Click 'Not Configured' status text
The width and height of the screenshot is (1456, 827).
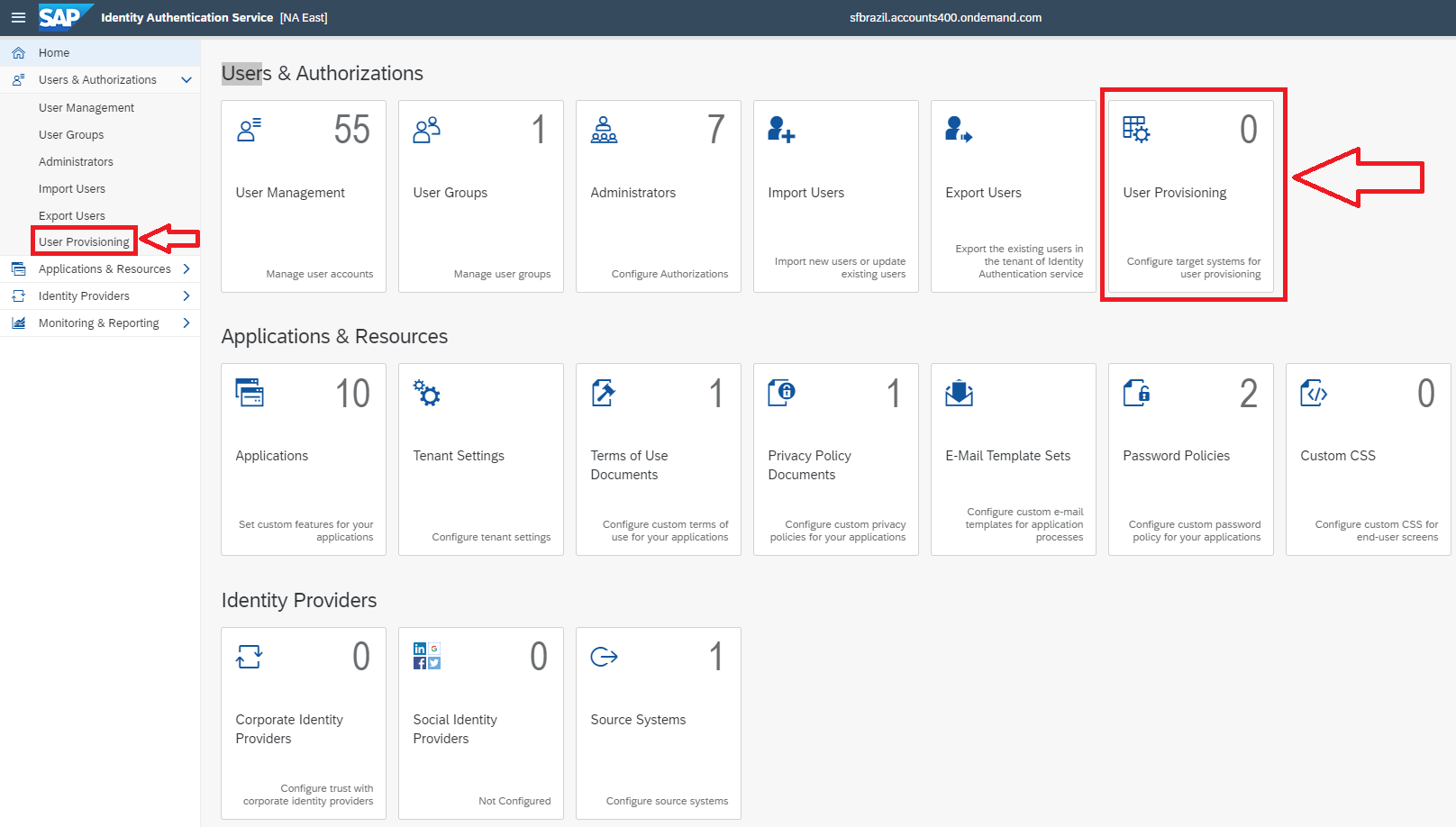[514, 801]
